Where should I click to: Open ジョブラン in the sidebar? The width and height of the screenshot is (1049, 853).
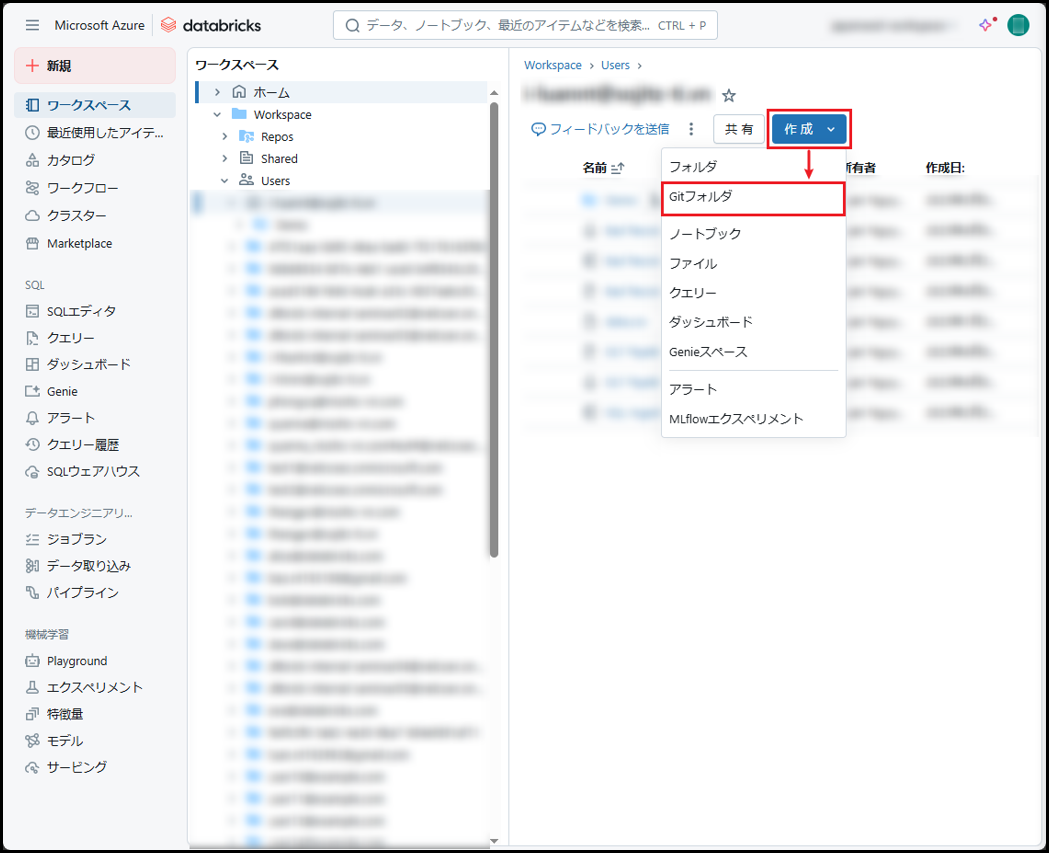[x=95, y=539]
